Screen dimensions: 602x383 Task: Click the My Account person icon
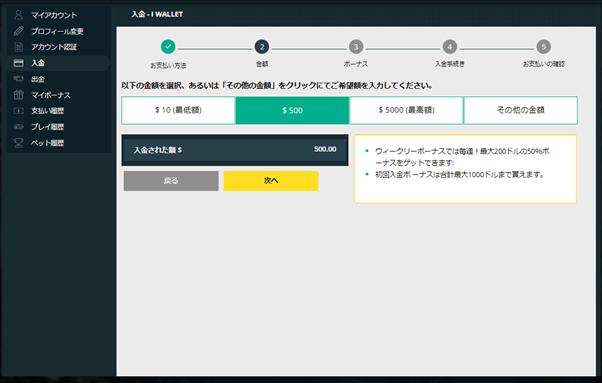point(18,15)
